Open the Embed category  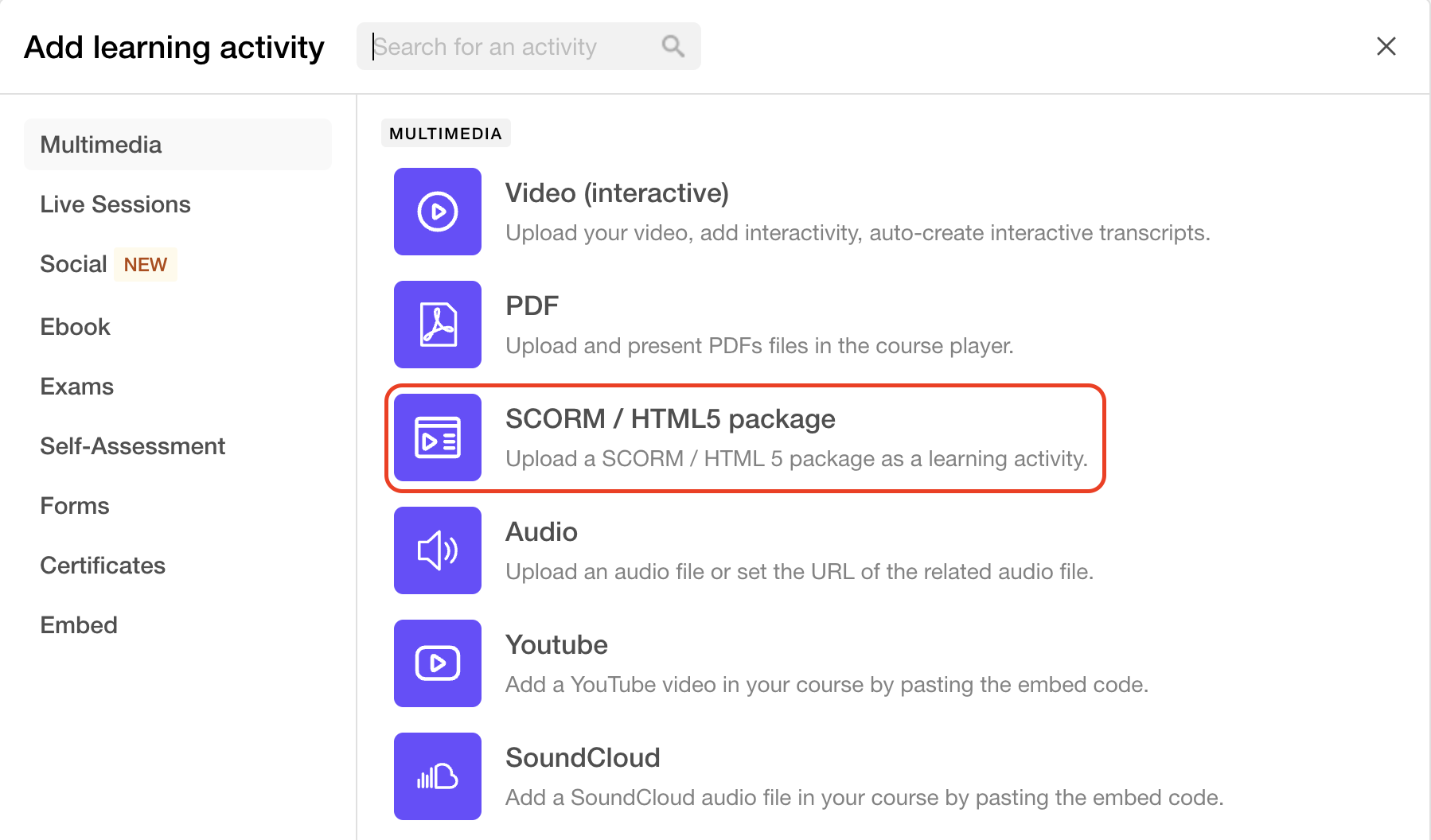pos(79,625)
